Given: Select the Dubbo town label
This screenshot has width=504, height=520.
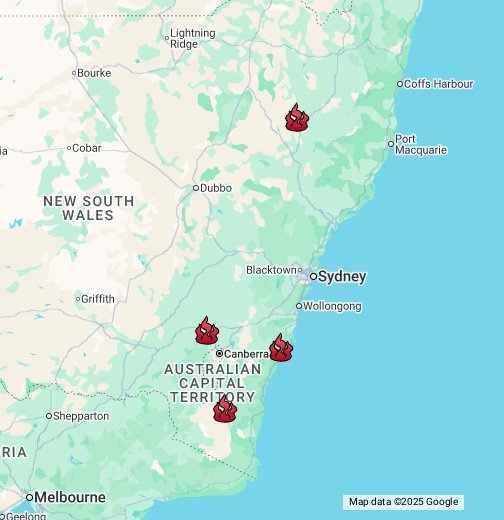Looking at the screenshot, I should point(216,188).
